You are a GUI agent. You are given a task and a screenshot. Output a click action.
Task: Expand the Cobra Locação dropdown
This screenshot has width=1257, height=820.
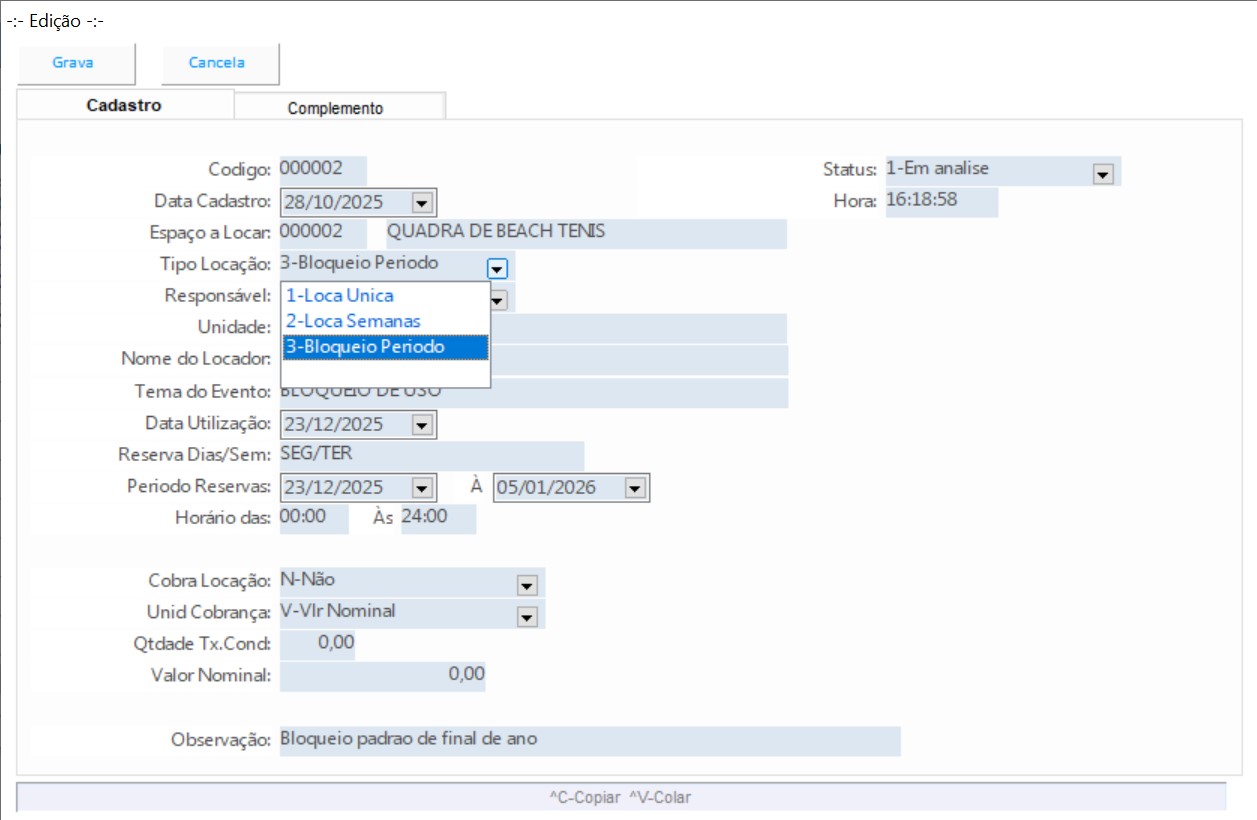[x=527, y=585]
